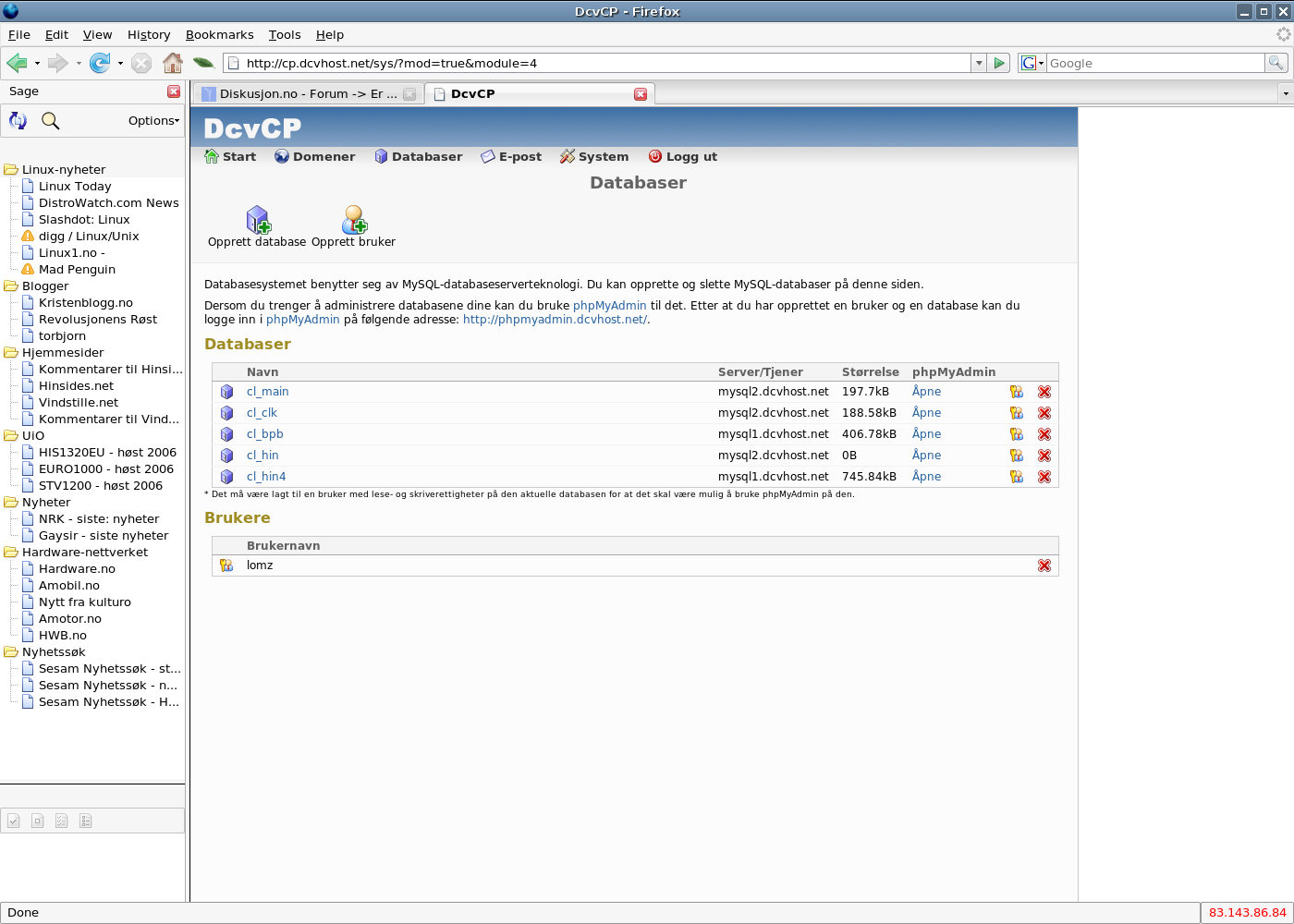Select the Hardware.no feed
This screenshot has width=1294, height=924.
click(x=77, y=569)
